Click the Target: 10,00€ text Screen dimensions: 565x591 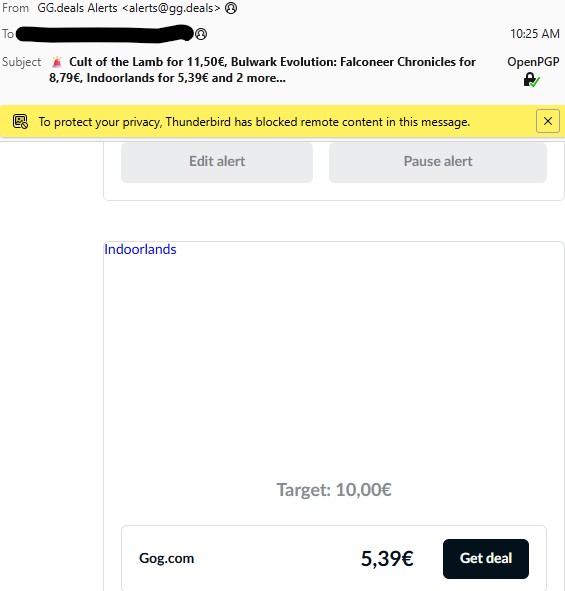334,490
